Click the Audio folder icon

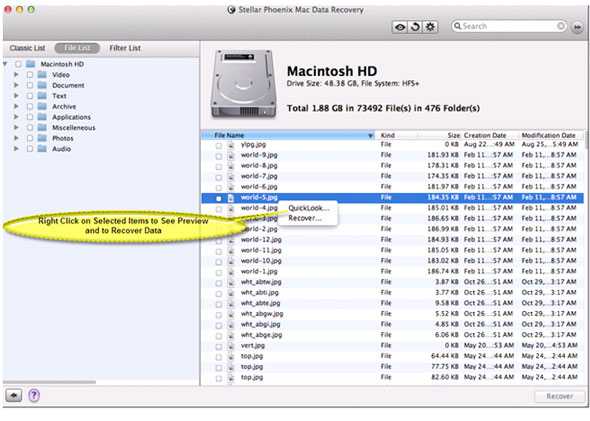pos(43,149)
